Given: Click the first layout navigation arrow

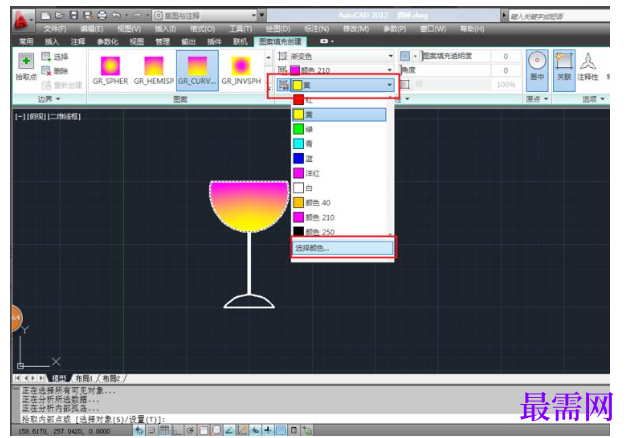Looking at the screenshot, I should 17,378.
